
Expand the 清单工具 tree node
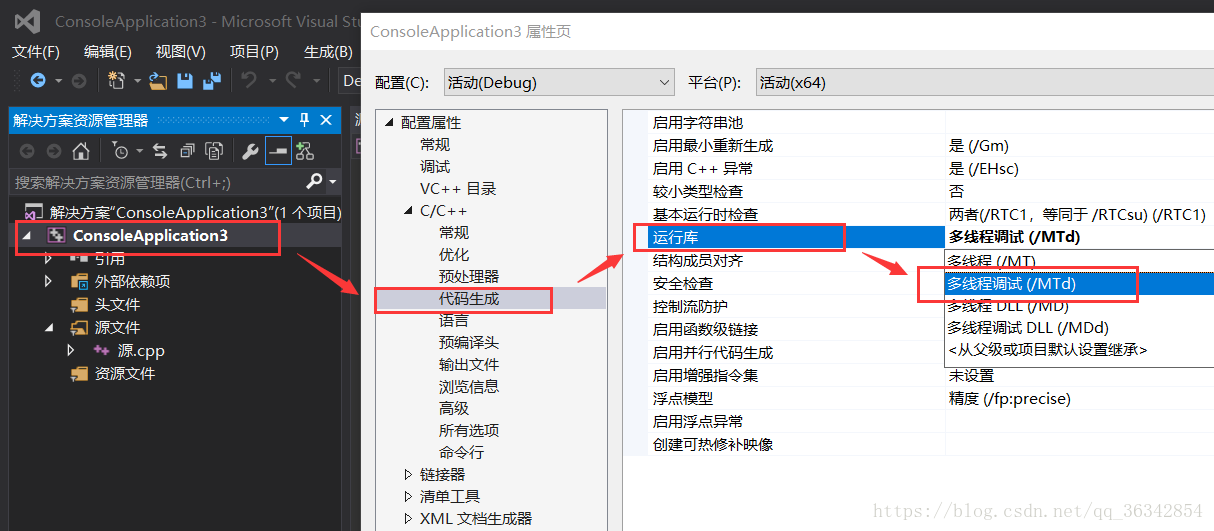click(408, 496)
